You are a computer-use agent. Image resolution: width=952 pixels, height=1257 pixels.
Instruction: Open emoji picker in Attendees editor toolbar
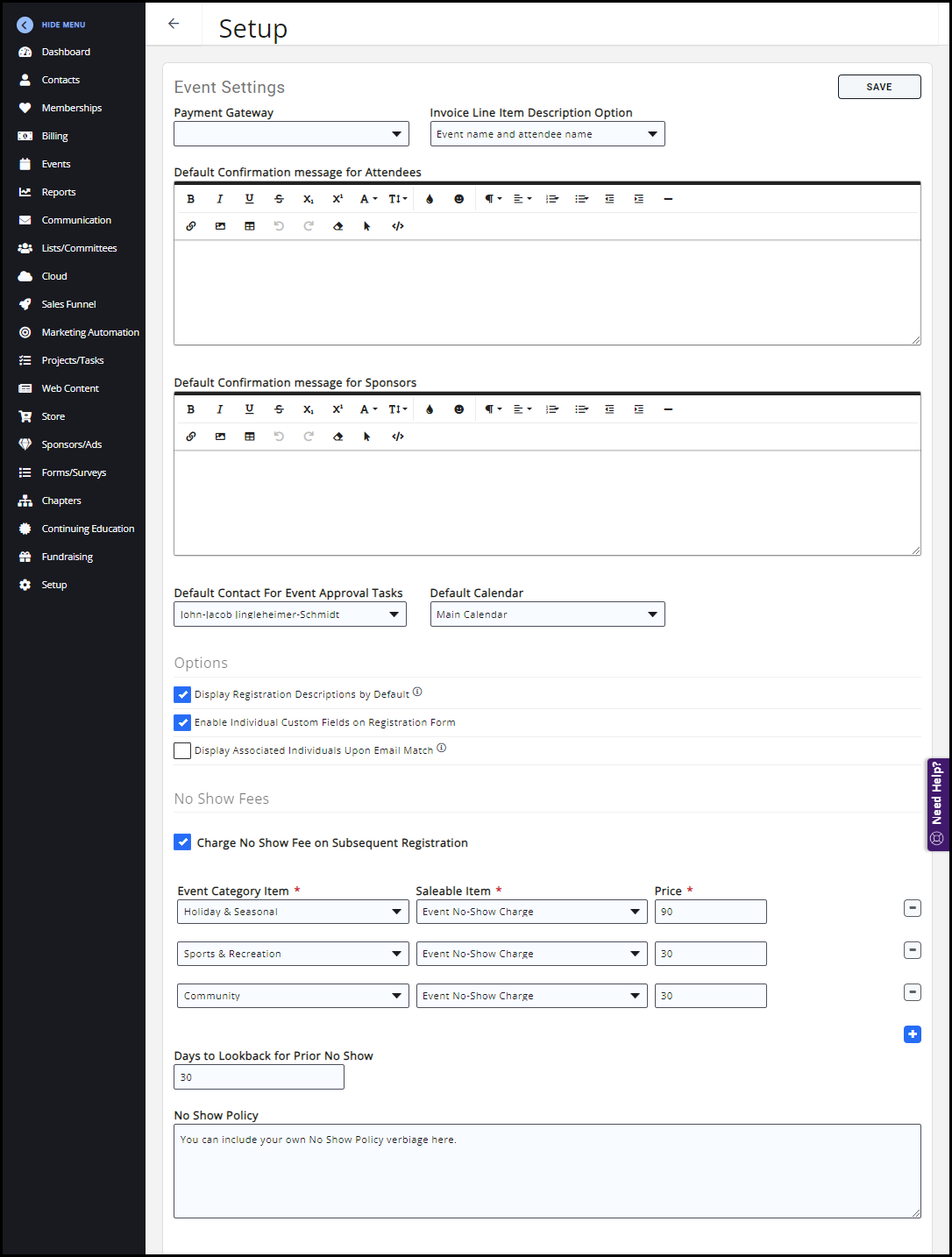[x=458, y=199]
